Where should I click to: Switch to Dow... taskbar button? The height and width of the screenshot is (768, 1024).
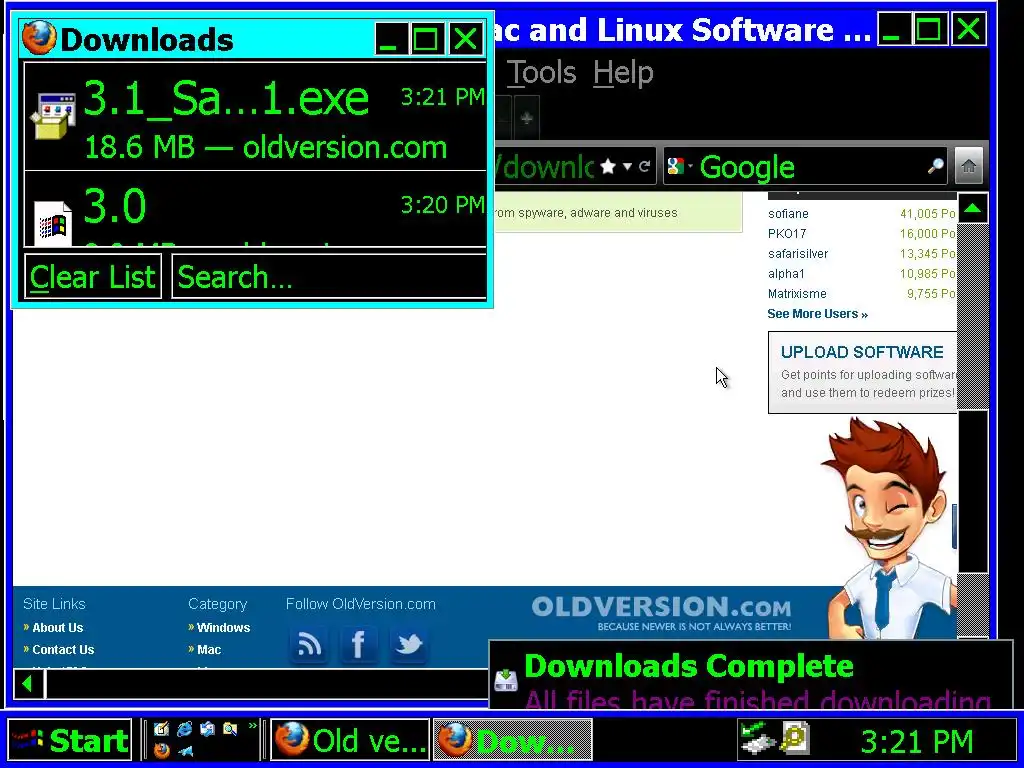pos(513,741)
